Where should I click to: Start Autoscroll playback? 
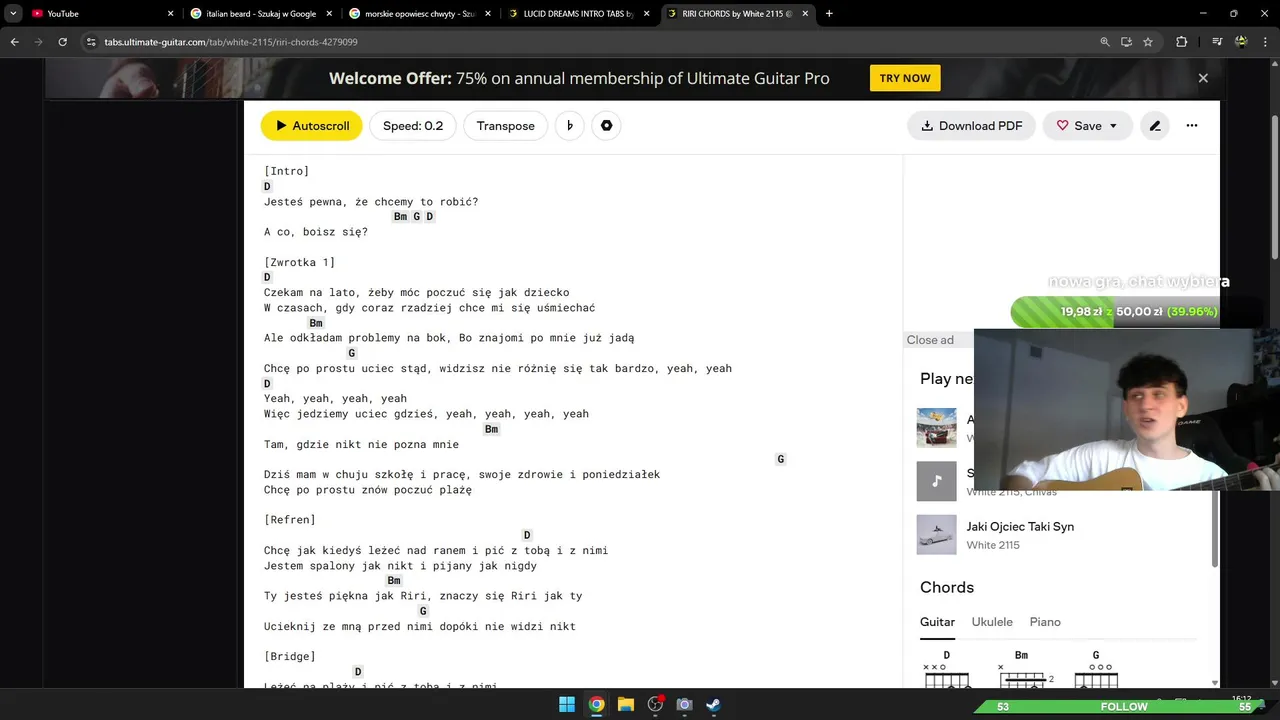[311, 126]
